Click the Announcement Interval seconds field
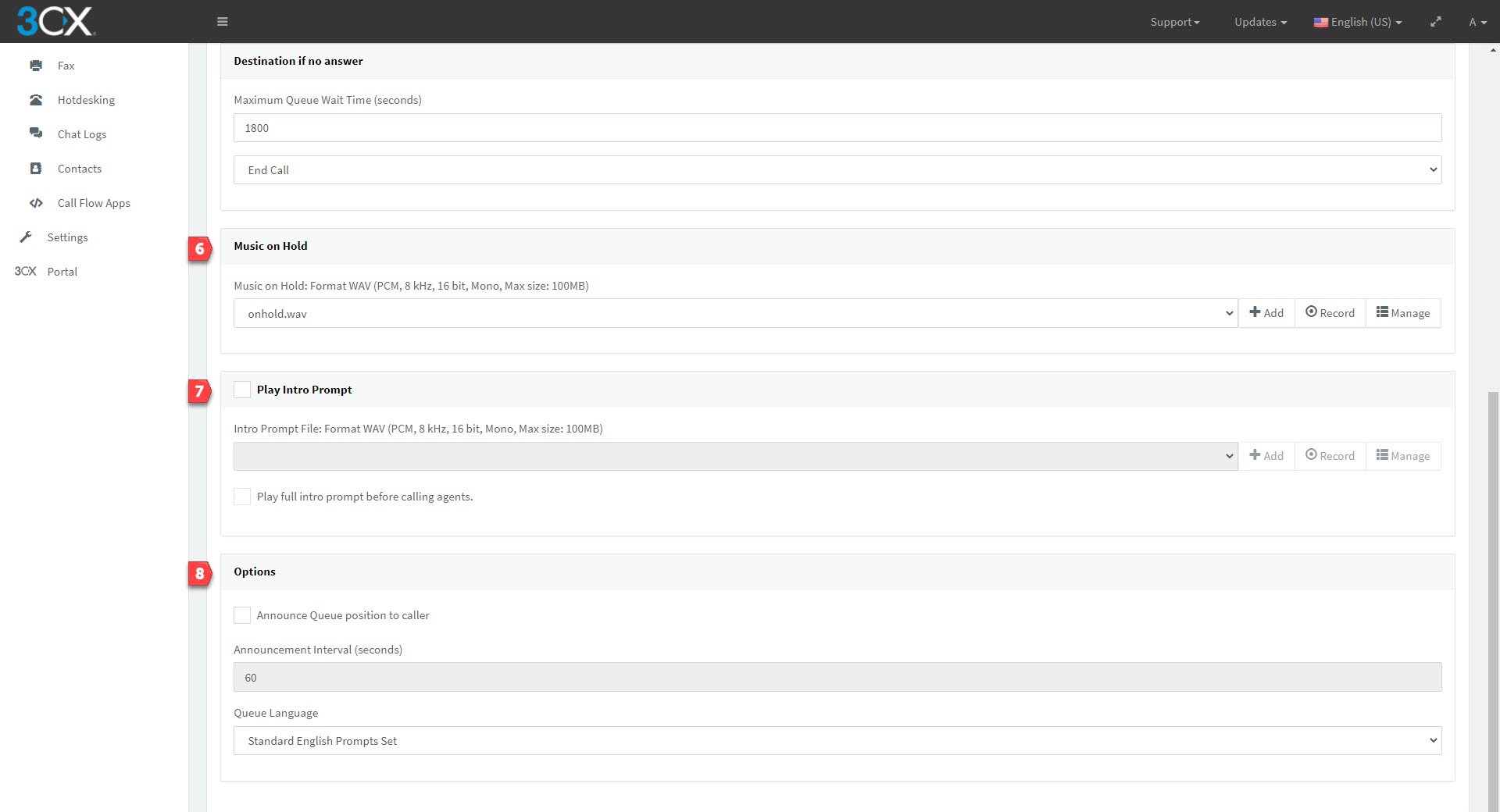Viewport: 1500px width, 812px height. pos(837,678)
